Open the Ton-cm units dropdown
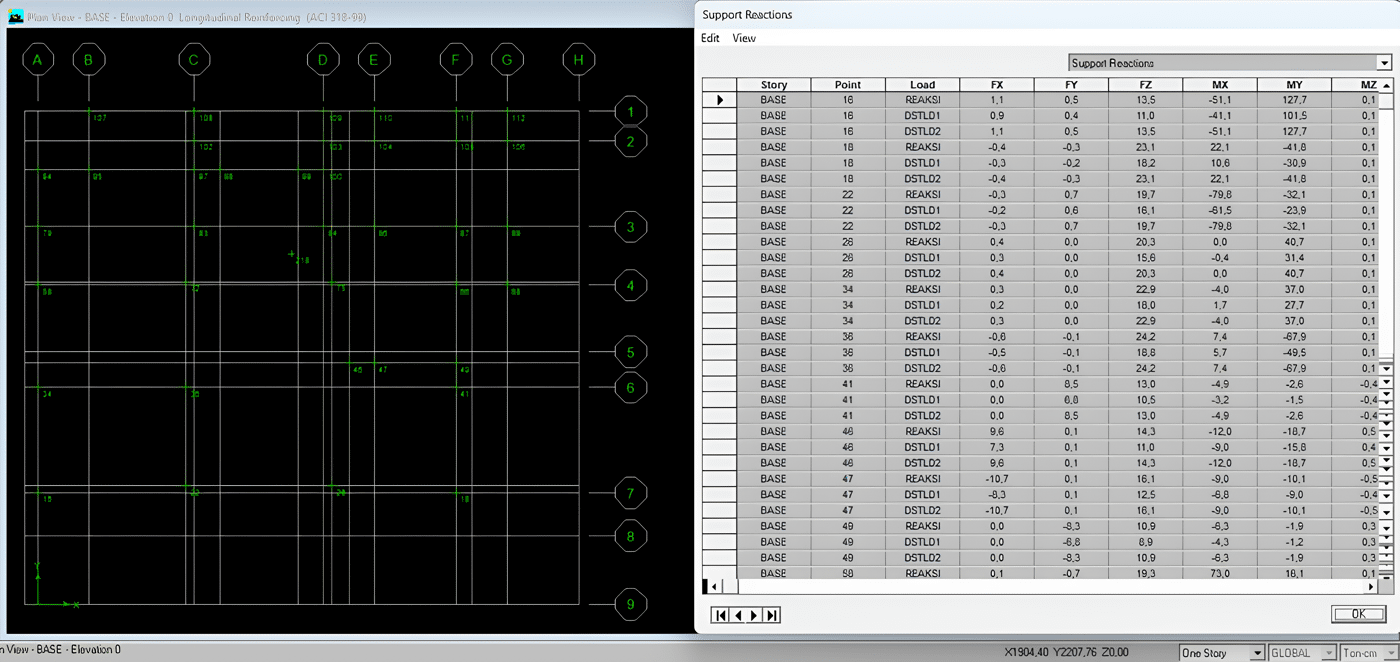Viewport: 1400px width, 662px height. point(1391,653)
